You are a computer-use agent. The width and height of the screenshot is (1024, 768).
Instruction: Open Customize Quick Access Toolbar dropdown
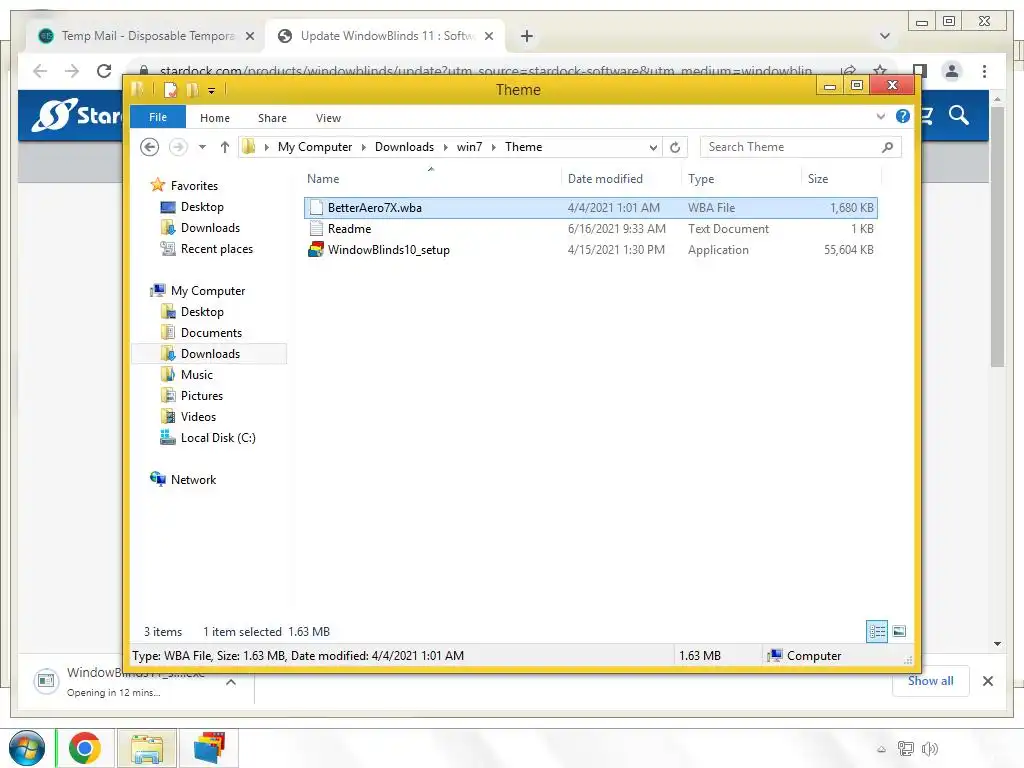click(x=212, y=91)
